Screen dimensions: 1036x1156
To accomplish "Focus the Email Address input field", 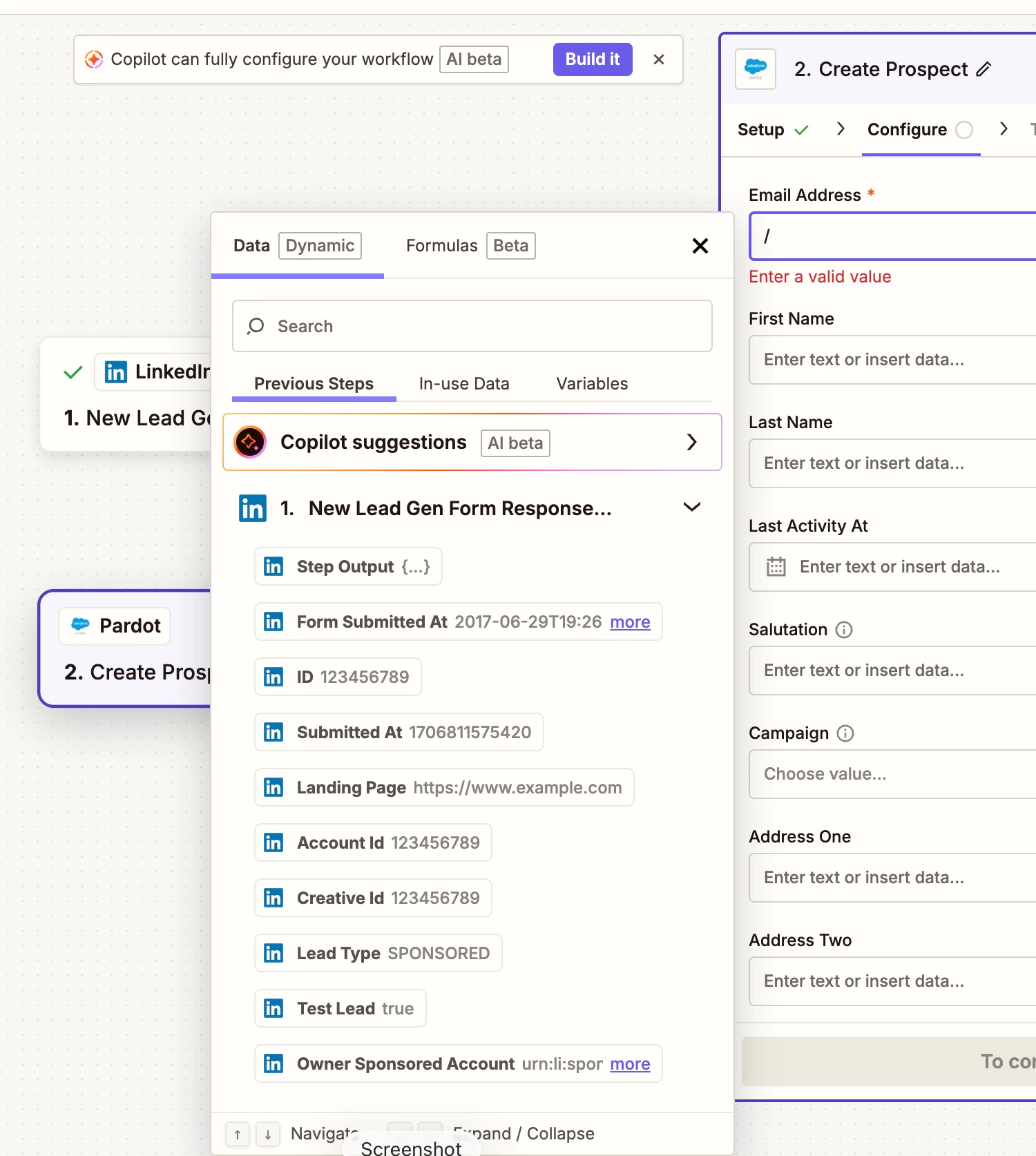I will click(892, 236).
